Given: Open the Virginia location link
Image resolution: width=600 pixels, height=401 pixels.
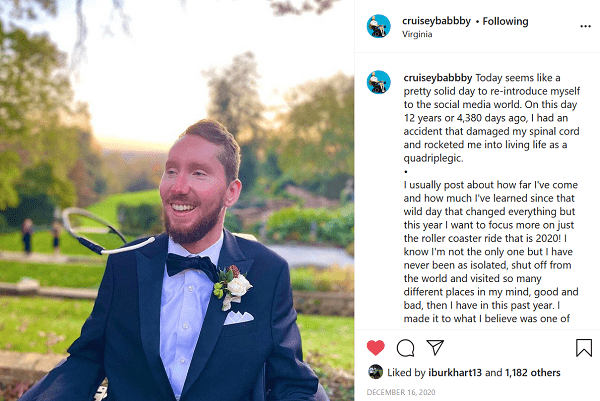Looking at the screenshot, I should pyautogui.click(x=417, y=34).
